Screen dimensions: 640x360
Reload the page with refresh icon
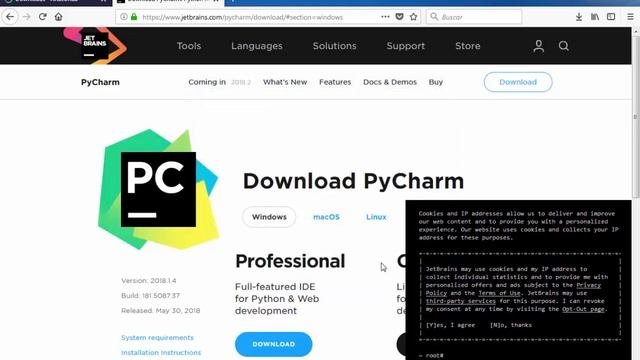pos(42,17)
